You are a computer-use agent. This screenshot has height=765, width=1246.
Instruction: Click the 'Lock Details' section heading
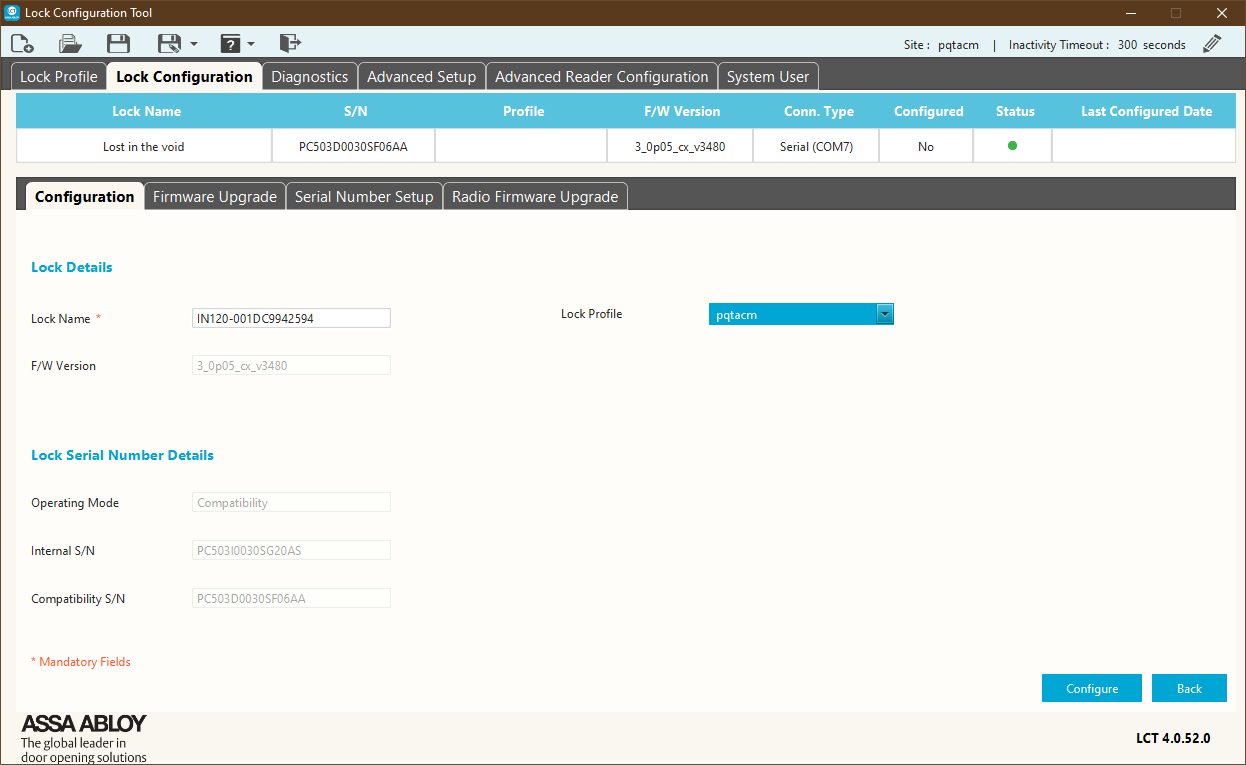click(x=71, y=267)
